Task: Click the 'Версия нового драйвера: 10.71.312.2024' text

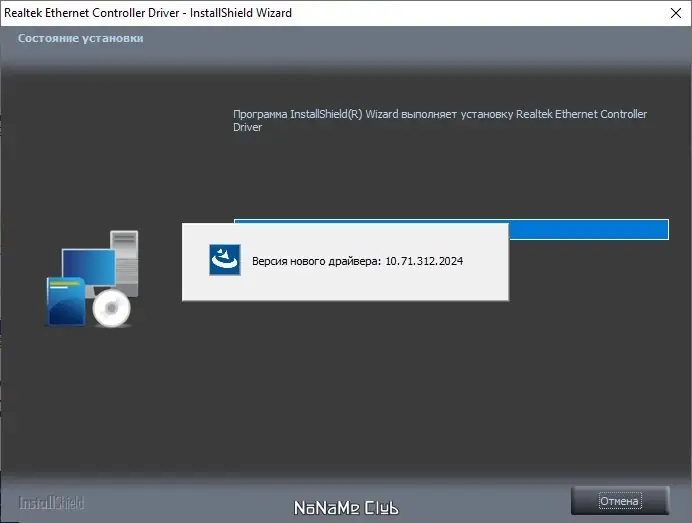Action: (357, 261)
